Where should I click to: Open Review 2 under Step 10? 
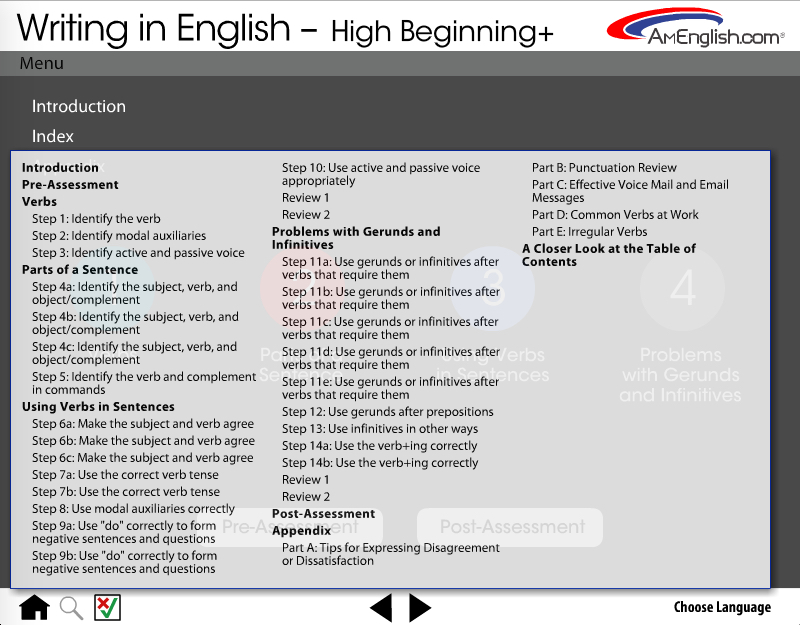click(x=306, y=215)
